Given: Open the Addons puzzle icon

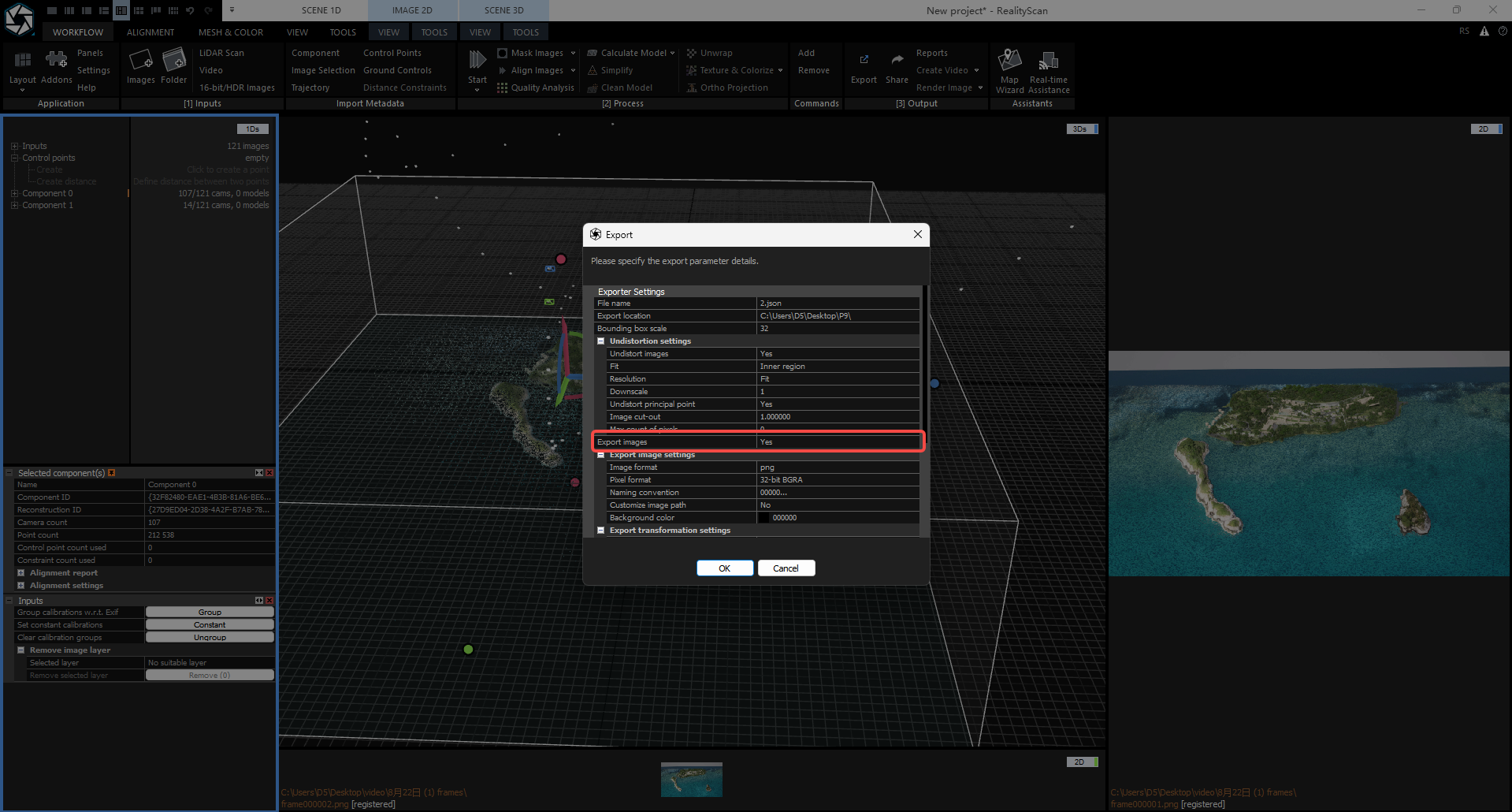Looking at the screenshot, I should (x=56, y=60).
